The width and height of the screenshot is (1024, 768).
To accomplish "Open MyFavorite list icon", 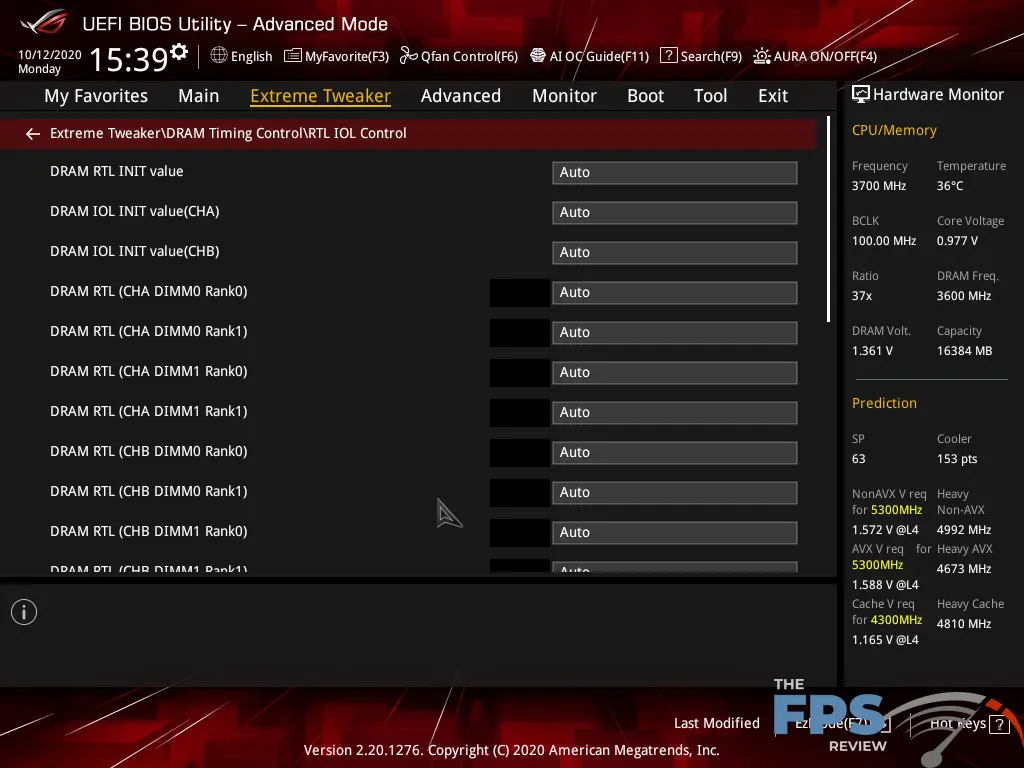I will click(x=293, y=56).
